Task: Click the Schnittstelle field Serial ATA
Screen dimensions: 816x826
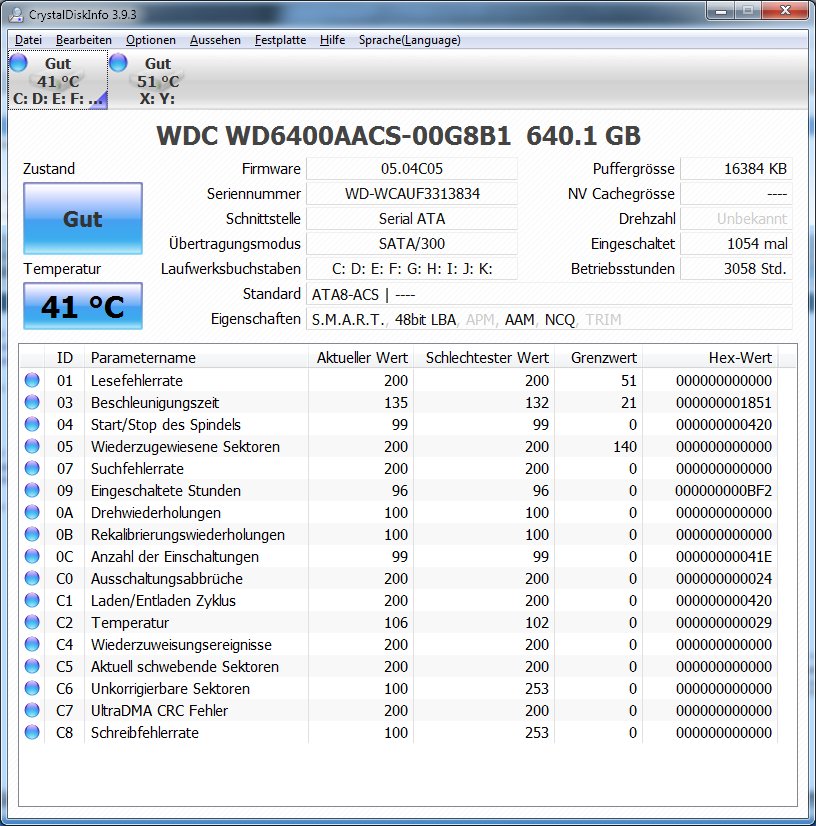Action: (x=412, y=219)
